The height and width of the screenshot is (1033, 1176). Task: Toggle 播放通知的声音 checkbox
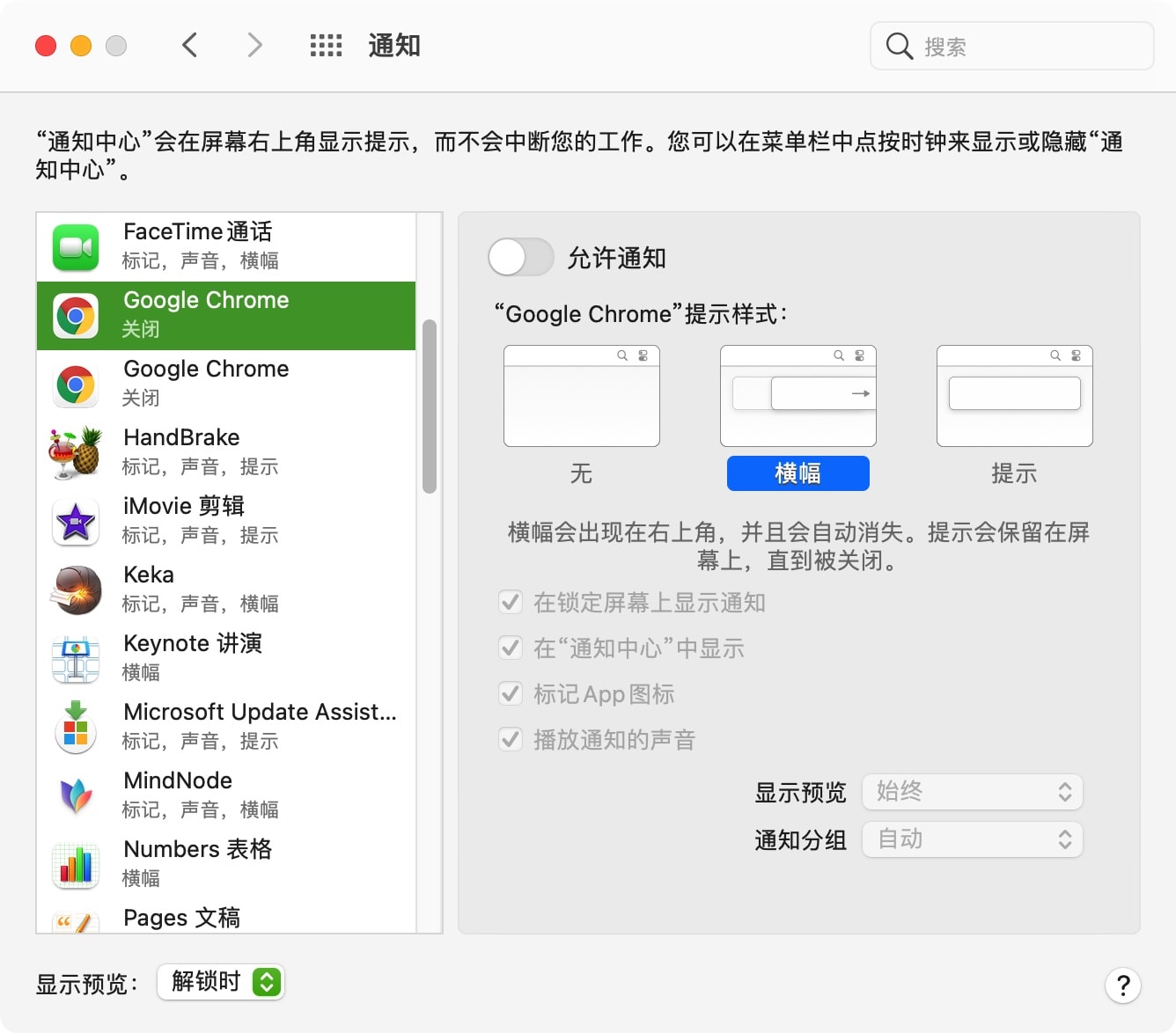pyautogui.click(x=511, y=740)
